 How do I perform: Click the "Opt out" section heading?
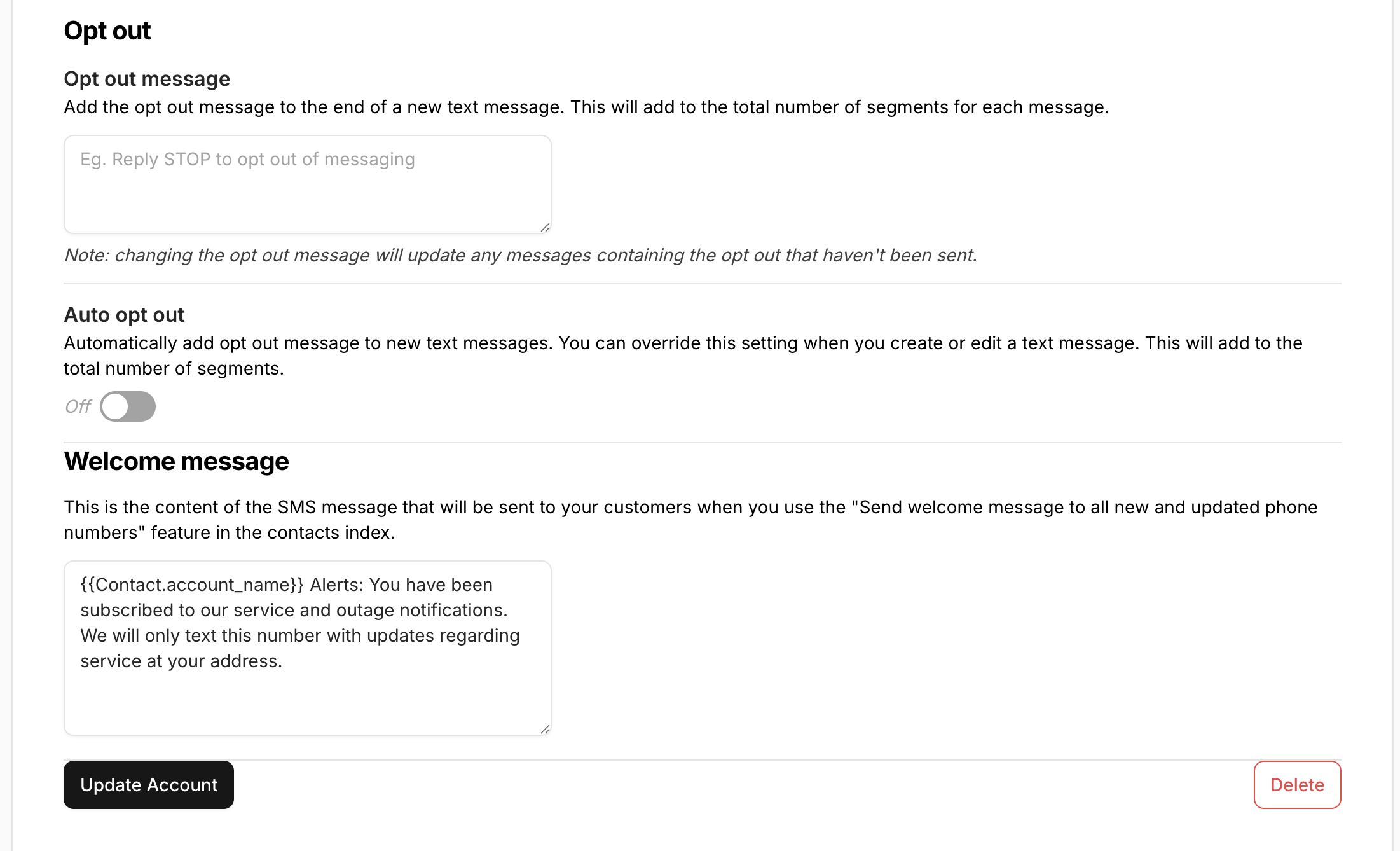107,31
